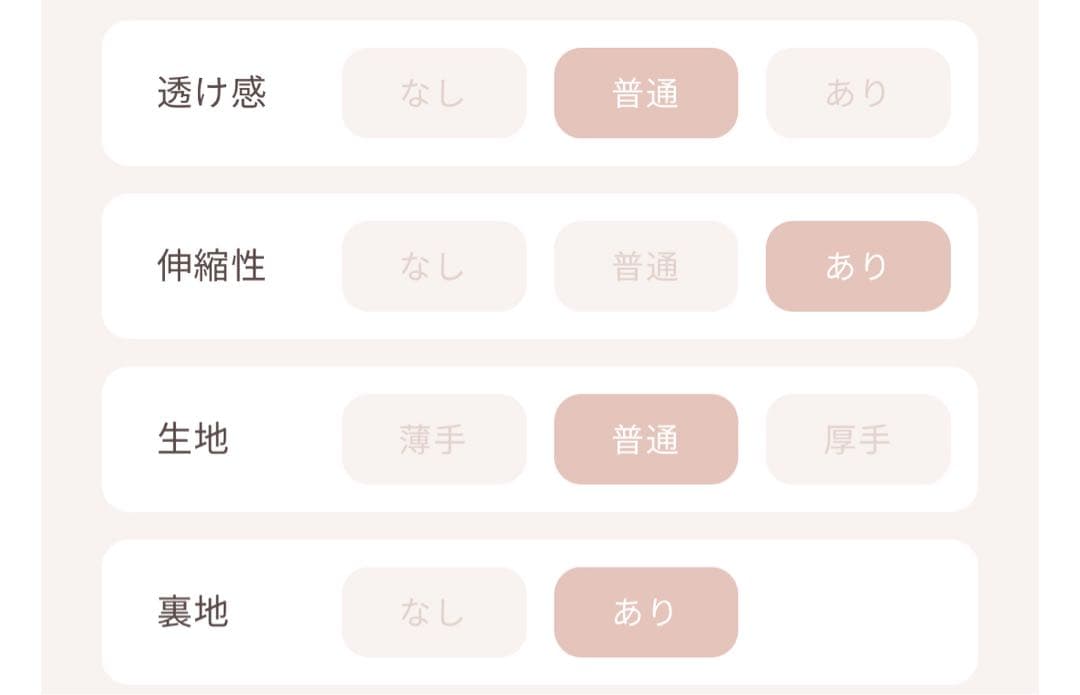The height and width of the screenshot is (695, 1080).
Task: Click the highlighted あり option for 伸縮性
Action: [x=858, y=266]
